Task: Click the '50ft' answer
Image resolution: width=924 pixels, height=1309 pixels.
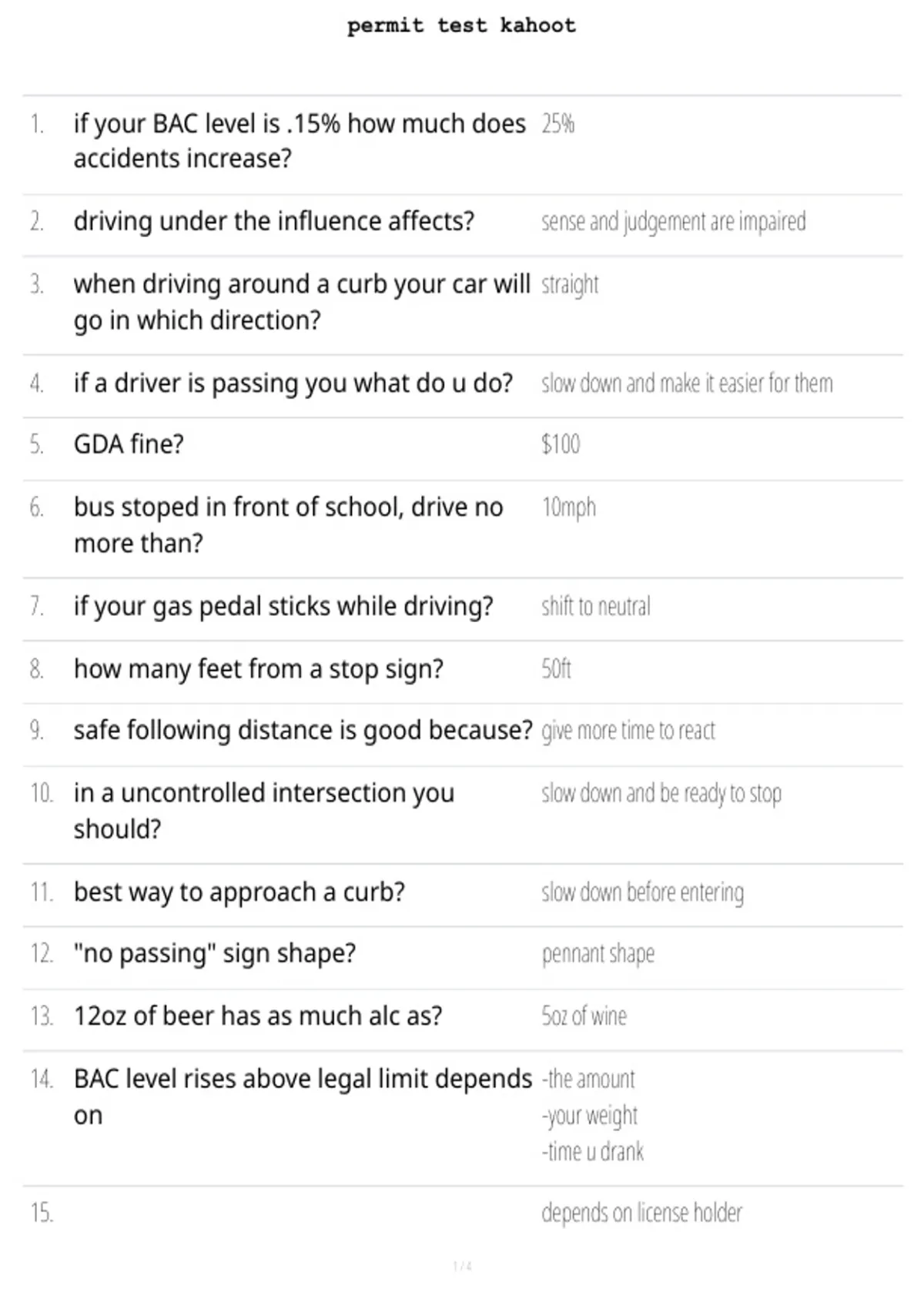Action: 556,668
